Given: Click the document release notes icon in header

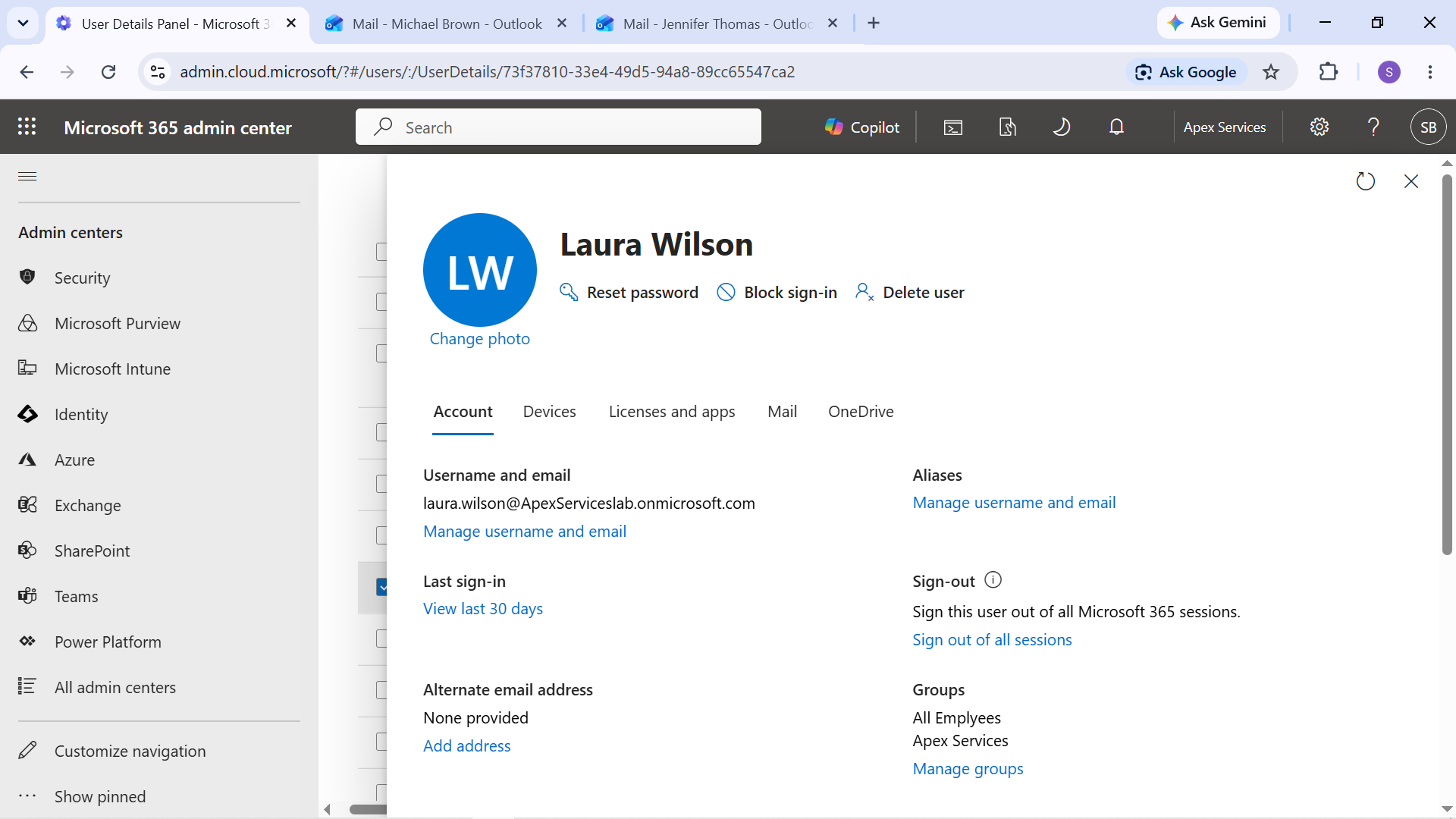Looking at the screenshot, I should [x=1007, y=127].
